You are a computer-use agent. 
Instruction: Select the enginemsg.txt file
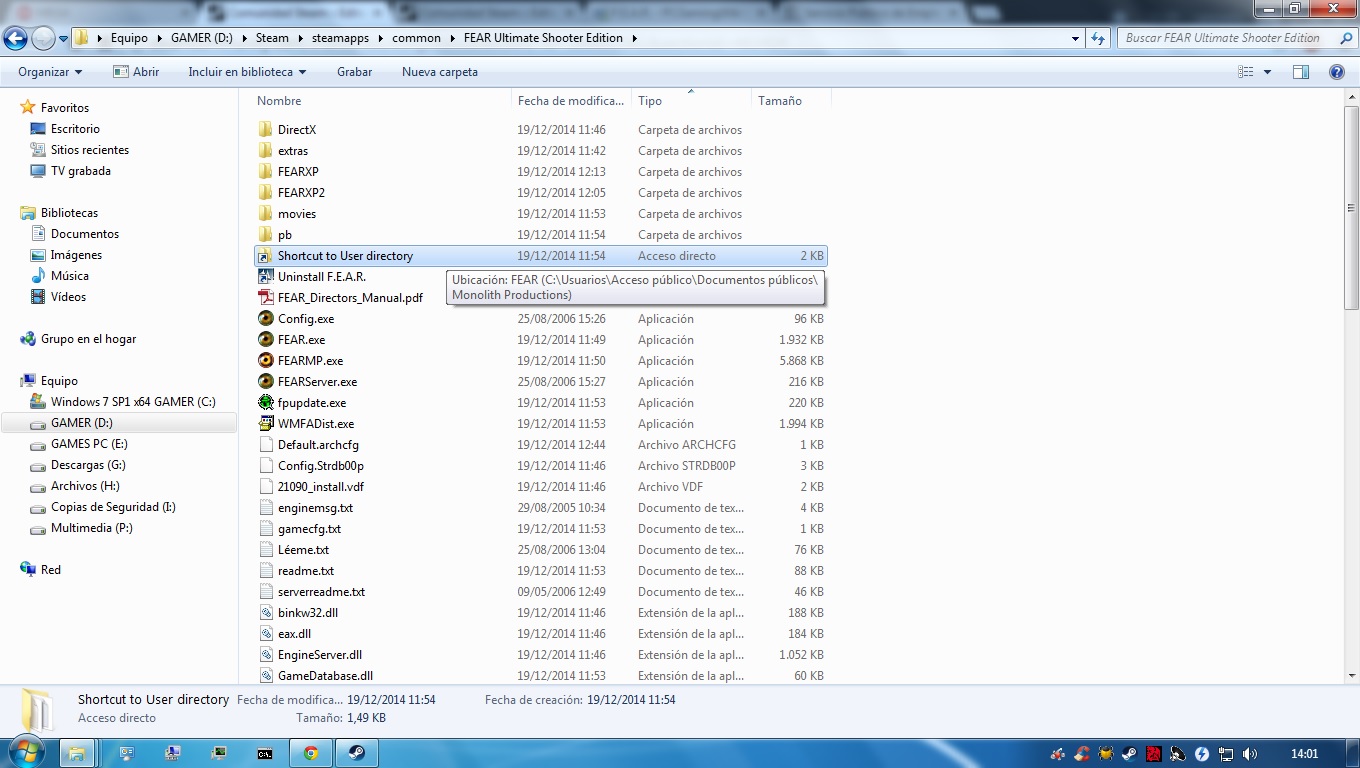click(315, 508)
